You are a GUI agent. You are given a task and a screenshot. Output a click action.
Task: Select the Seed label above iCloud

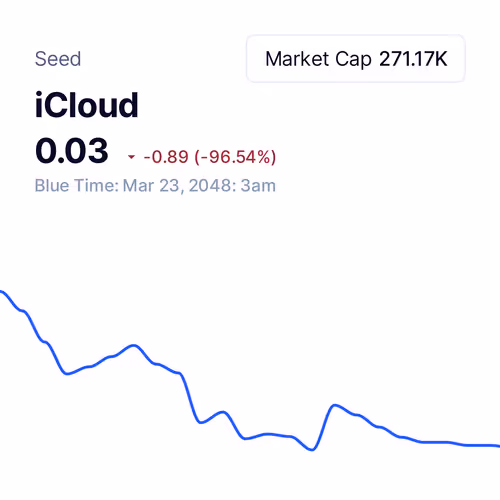click(x=58, y=59)
